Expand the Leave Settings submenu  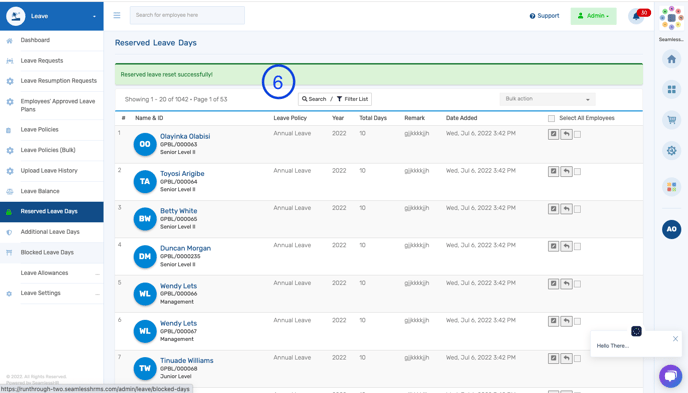(x=97, y=293)
